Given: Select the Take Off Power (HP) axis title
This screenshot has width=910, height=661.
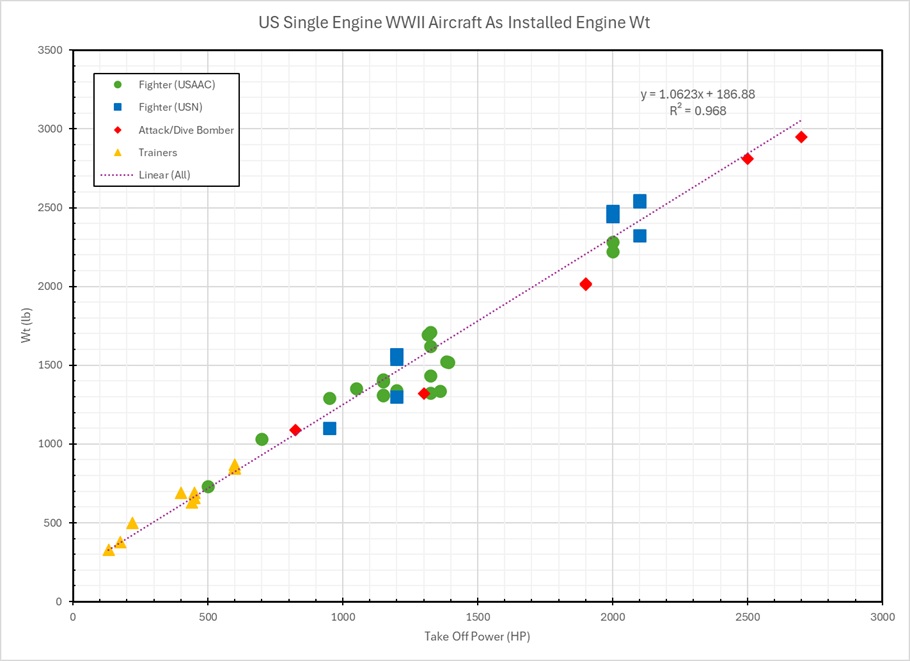Looking at the screenshot, I should click(477, 638).
